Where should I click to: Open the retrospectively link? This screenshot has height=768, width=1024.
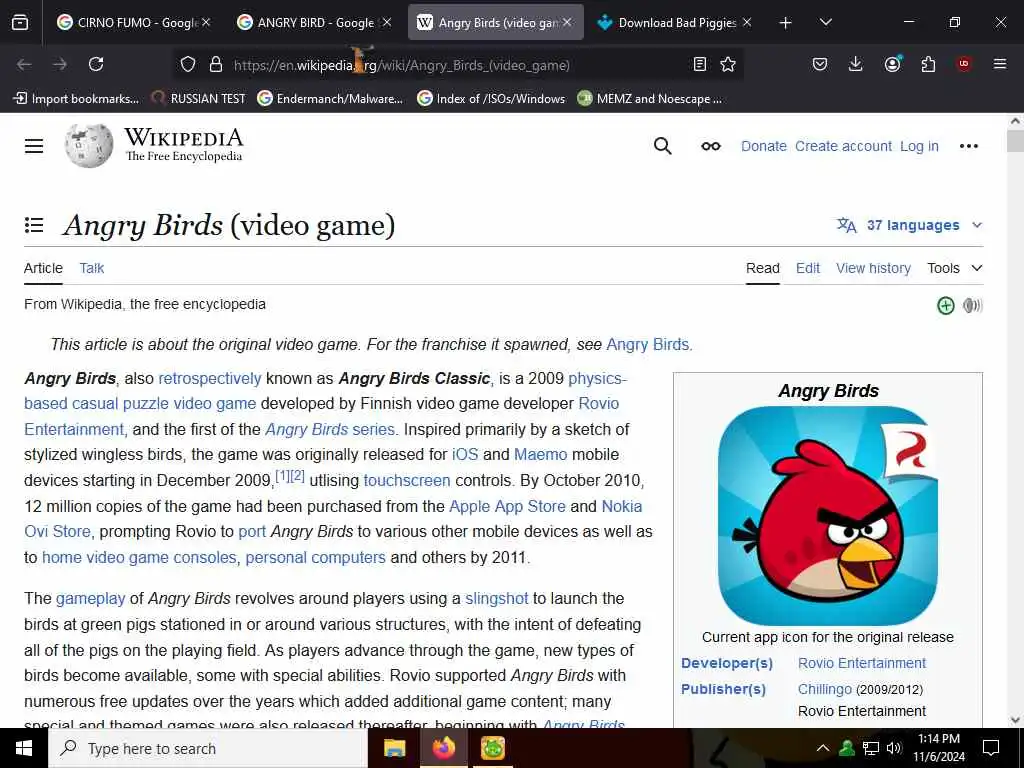[x=210, y=379]
